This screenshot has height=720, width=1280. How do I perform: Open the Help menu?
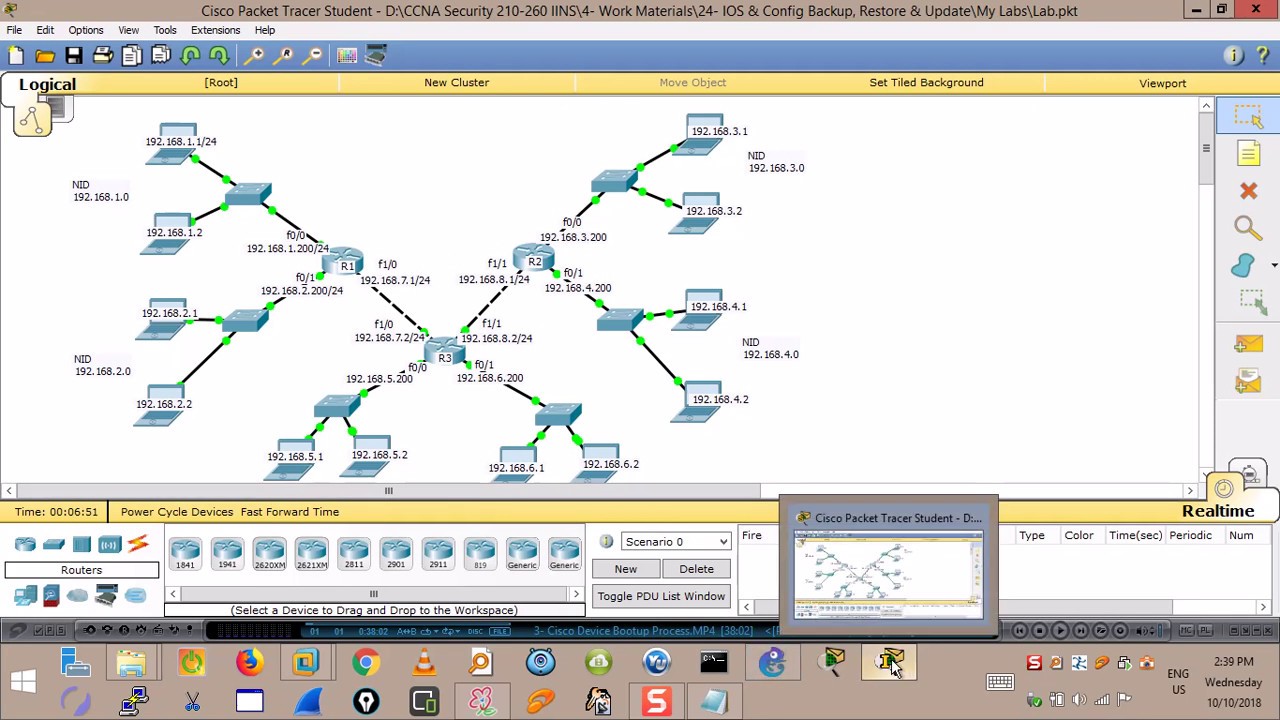[265, 30]
